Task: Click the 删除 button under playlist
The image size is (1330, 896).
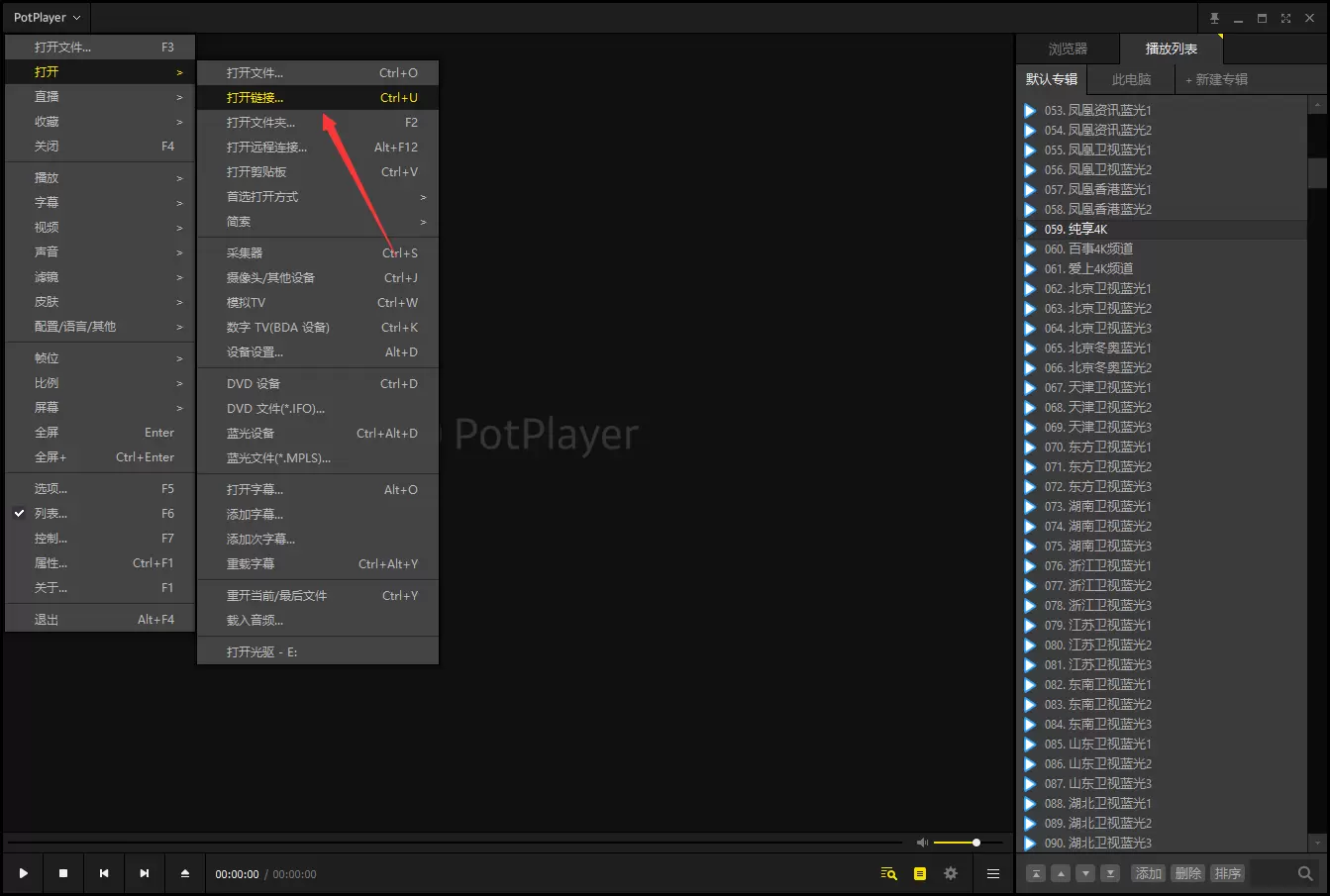Action: [x=1188, y=873]
